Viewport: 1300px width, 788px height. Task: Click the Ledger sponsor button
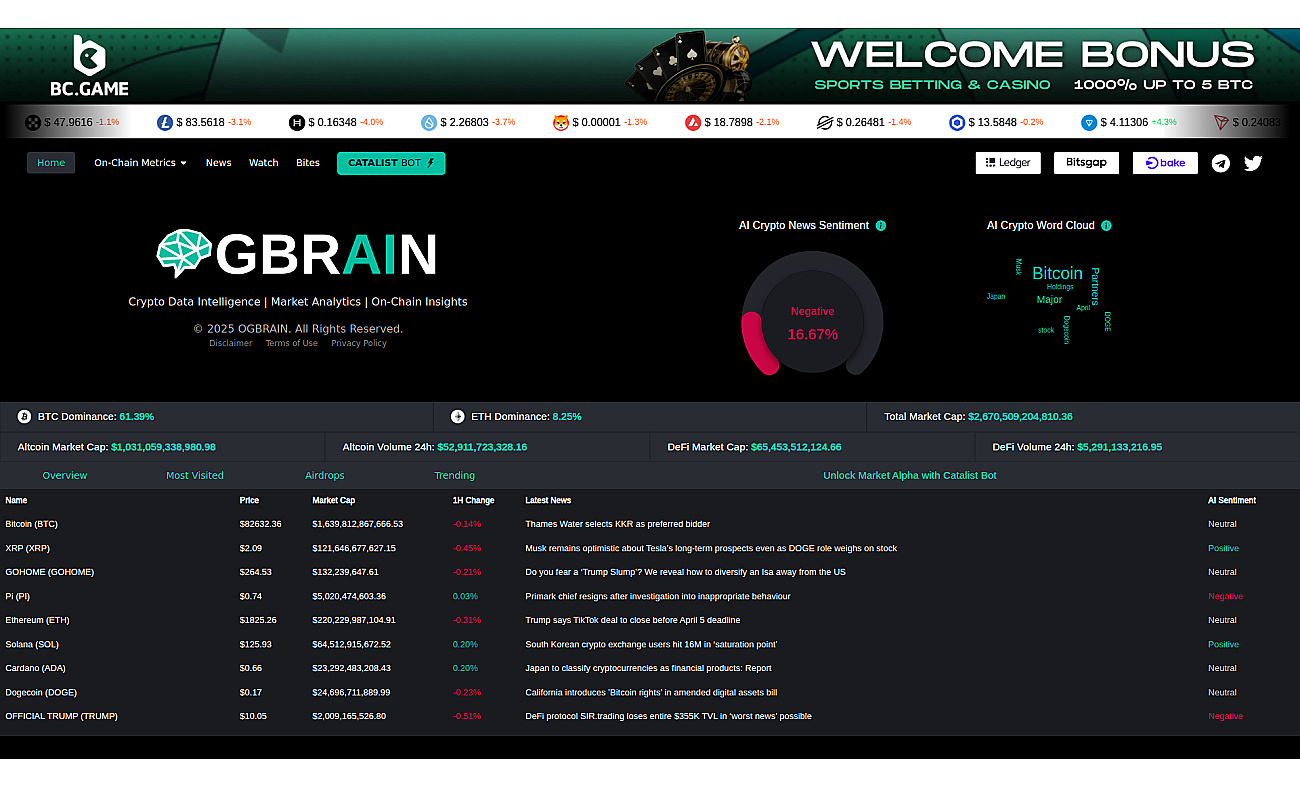pyautogui.click(x=1008, y=163)
